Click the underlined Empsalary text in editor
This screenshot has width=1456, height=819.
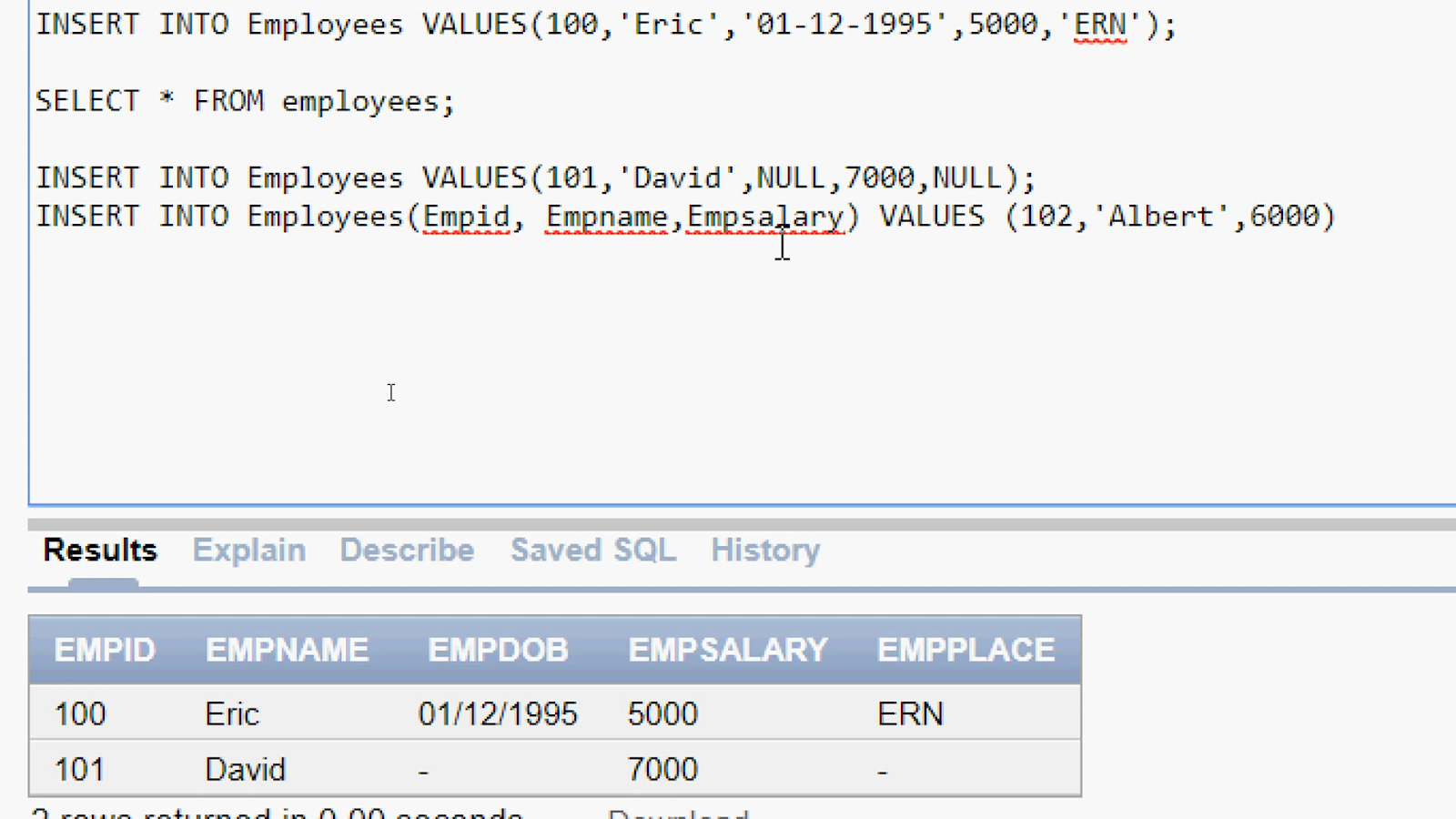click(764, 216)
